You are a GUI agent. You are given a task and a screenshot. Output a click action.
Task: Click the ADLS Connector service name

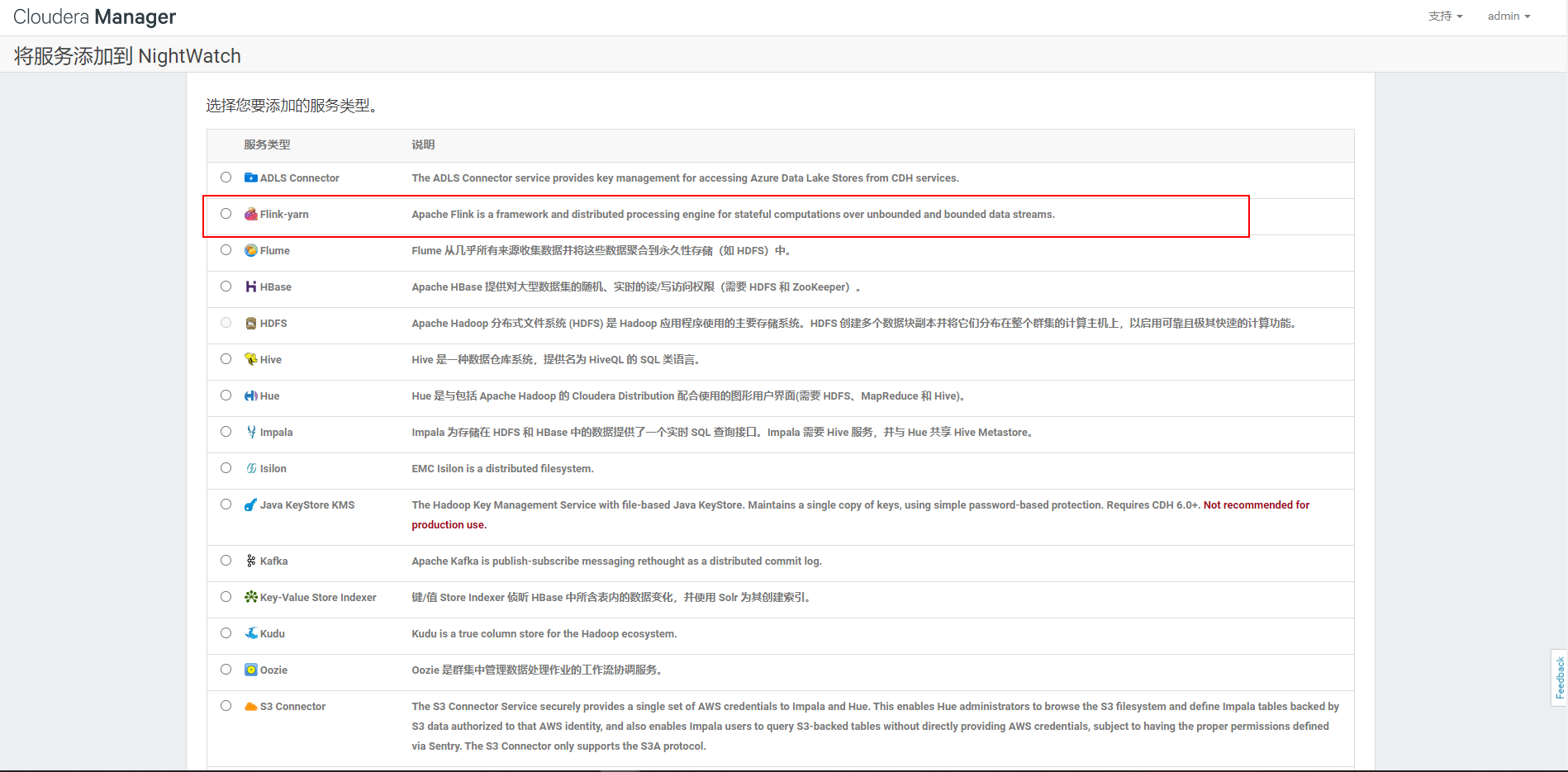[x=300, y=178]
